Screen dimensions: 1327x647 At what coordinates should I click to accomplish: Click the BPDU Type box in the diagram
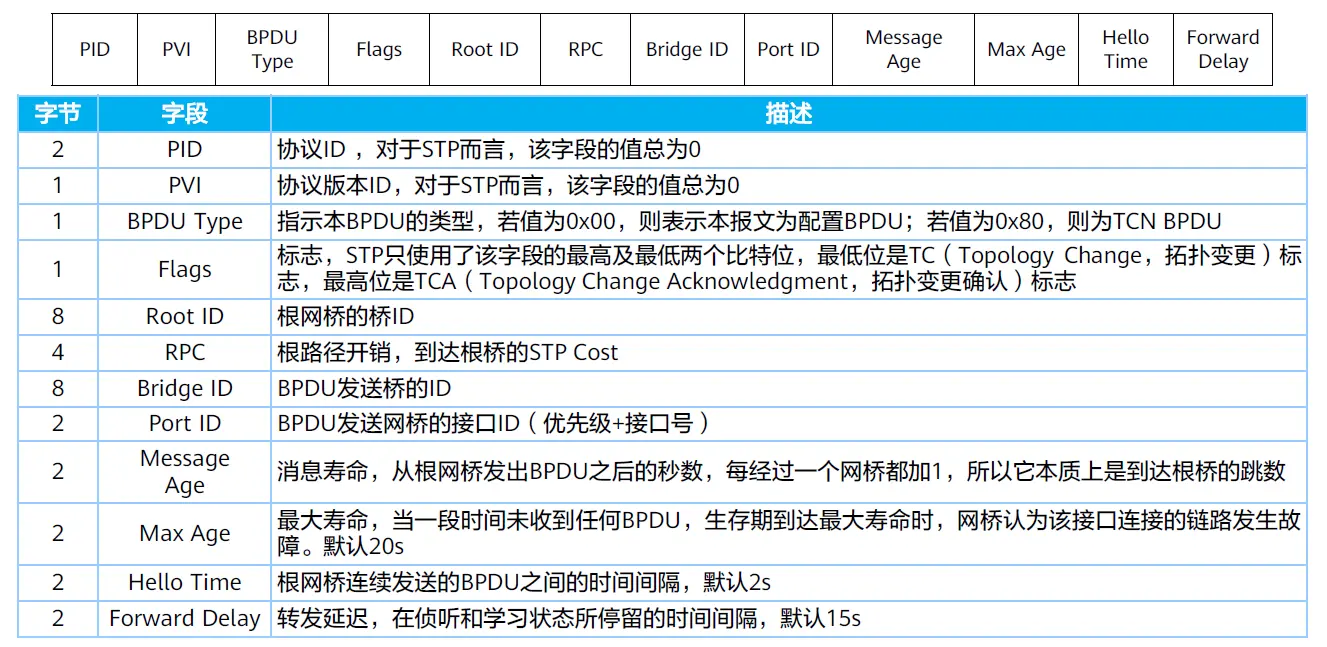click(x=272, y=49)
